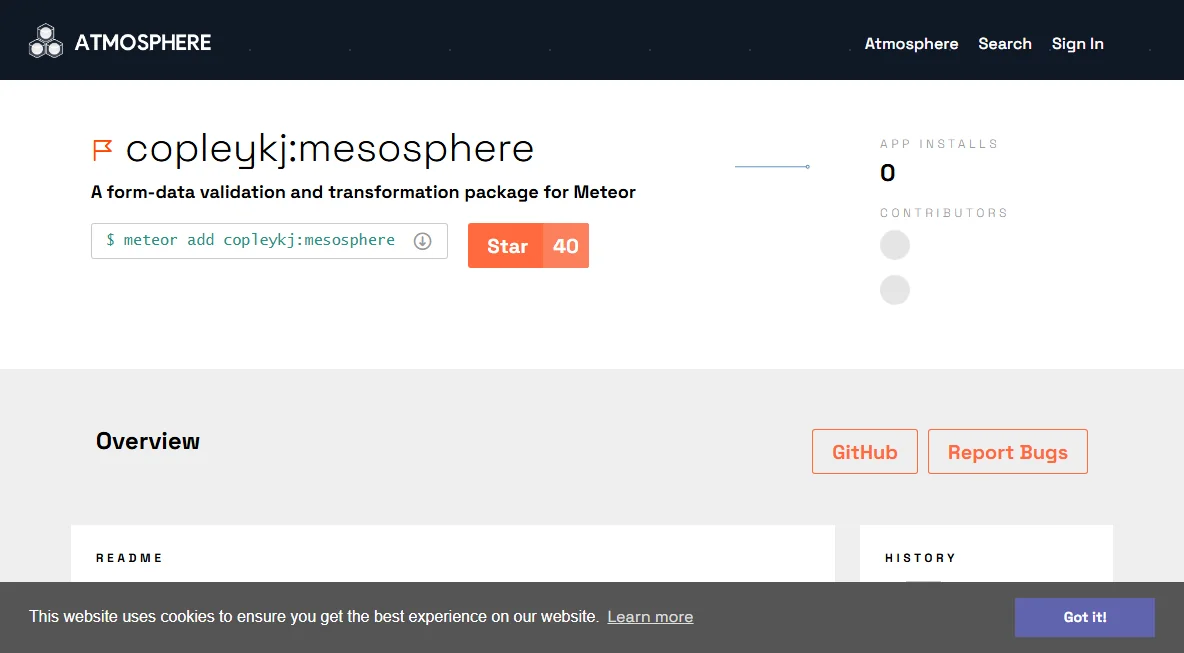Click the ATMOSPHERE wordmark in header
This screenshot has height=653, width=1184.
(143, 42)
